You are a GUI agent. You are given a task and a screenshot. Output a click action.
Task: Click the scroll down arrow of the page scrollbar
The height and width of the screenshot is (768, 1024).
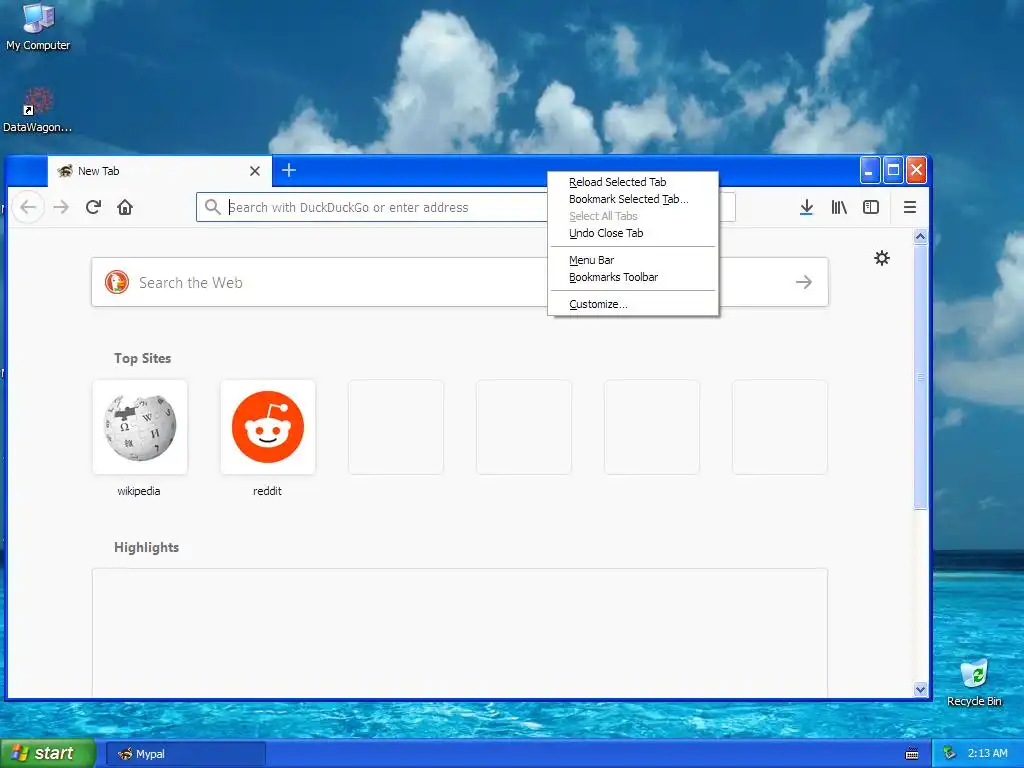(920, 690)
